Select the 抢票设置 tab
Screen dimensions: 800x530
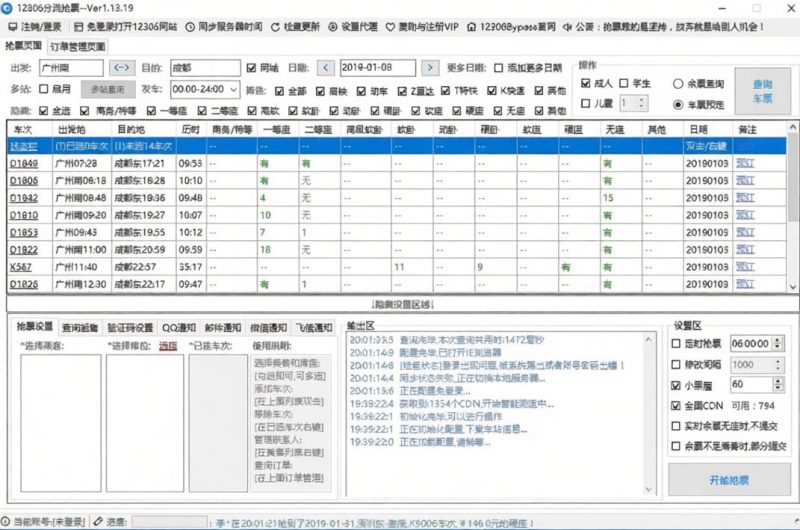[x=34, y=326]
